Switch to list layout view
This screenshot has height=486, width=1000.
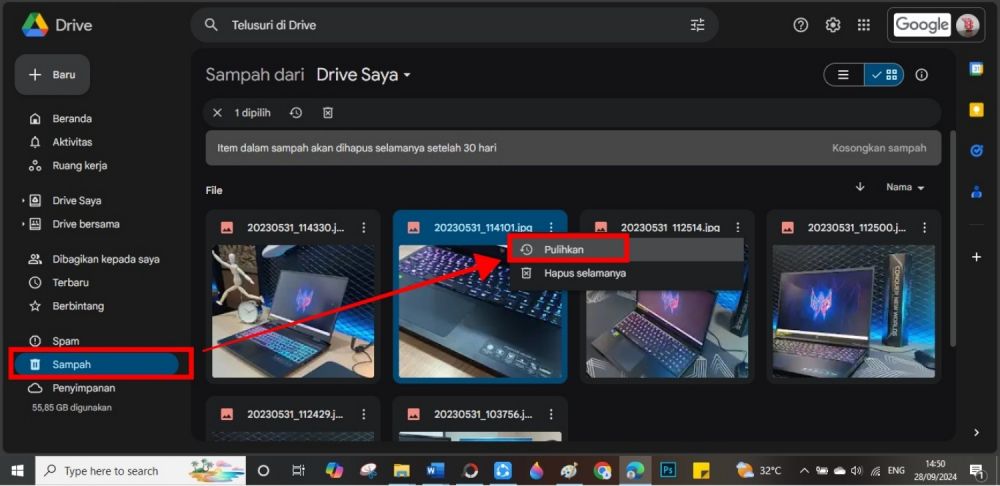844,75
